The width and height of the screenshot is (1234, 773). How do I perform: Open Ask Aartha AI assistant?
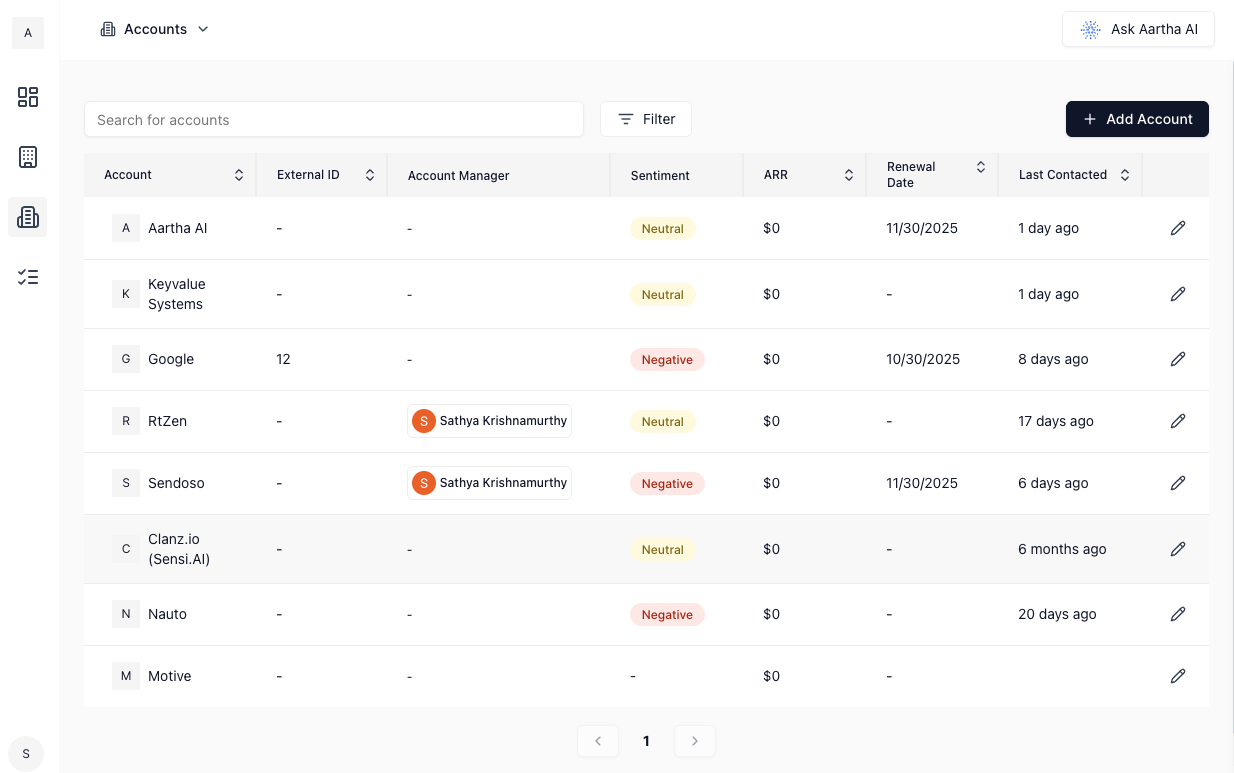click(x=1138, y=29)
